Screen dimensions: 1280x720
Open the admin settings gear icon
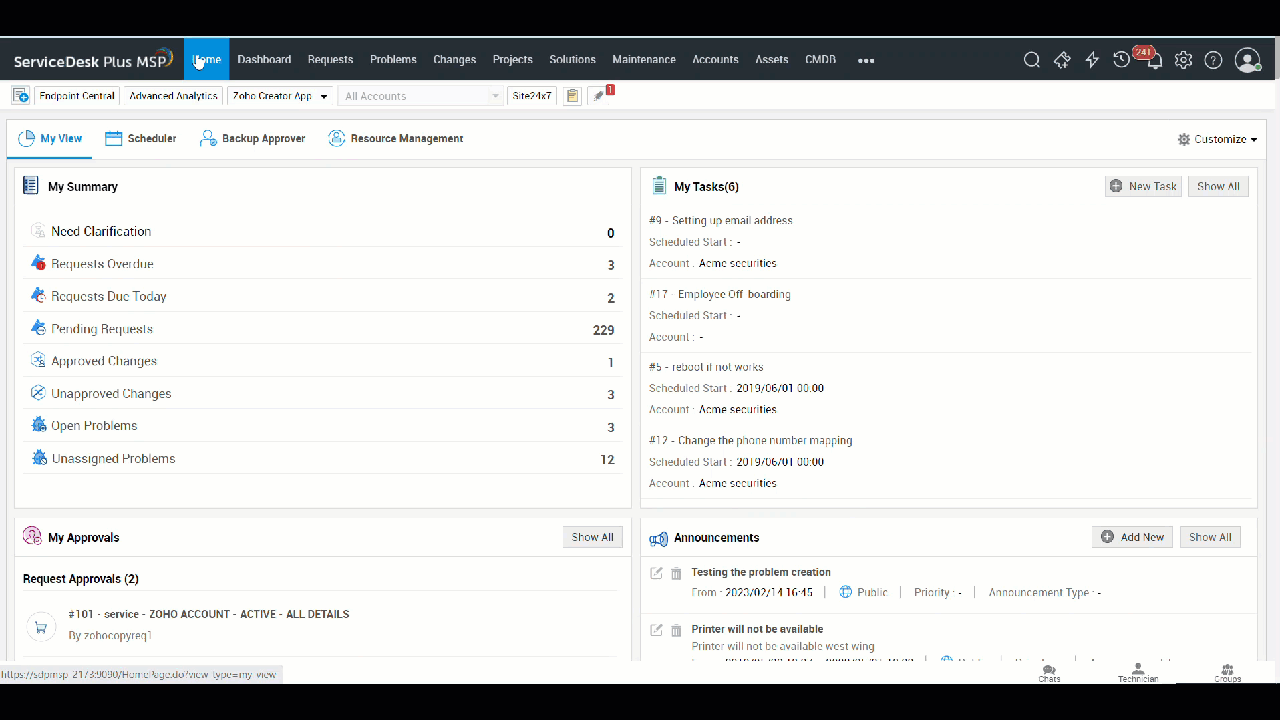(1183, 60)
